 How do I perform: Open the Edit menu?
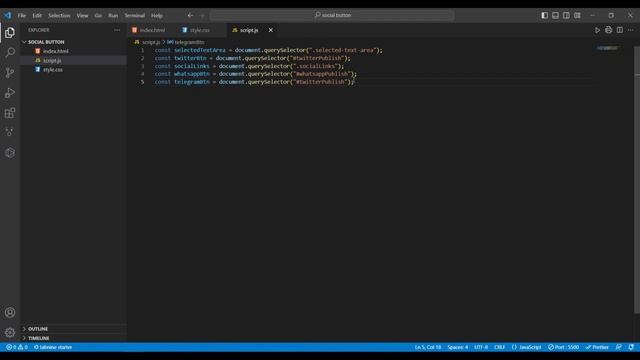[x=37, y=16]
